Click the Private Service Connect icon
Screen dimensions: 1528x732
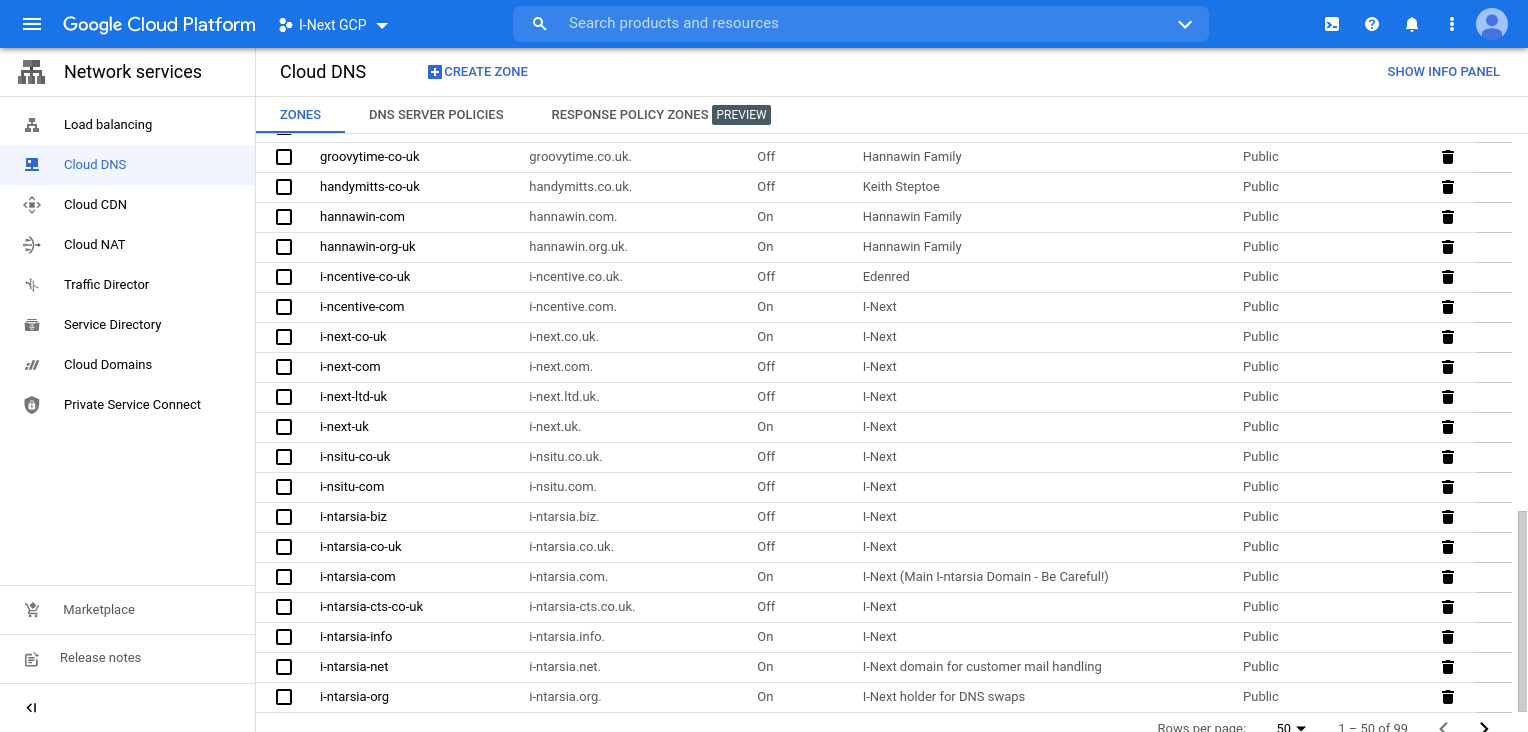[x=32, y=405]
